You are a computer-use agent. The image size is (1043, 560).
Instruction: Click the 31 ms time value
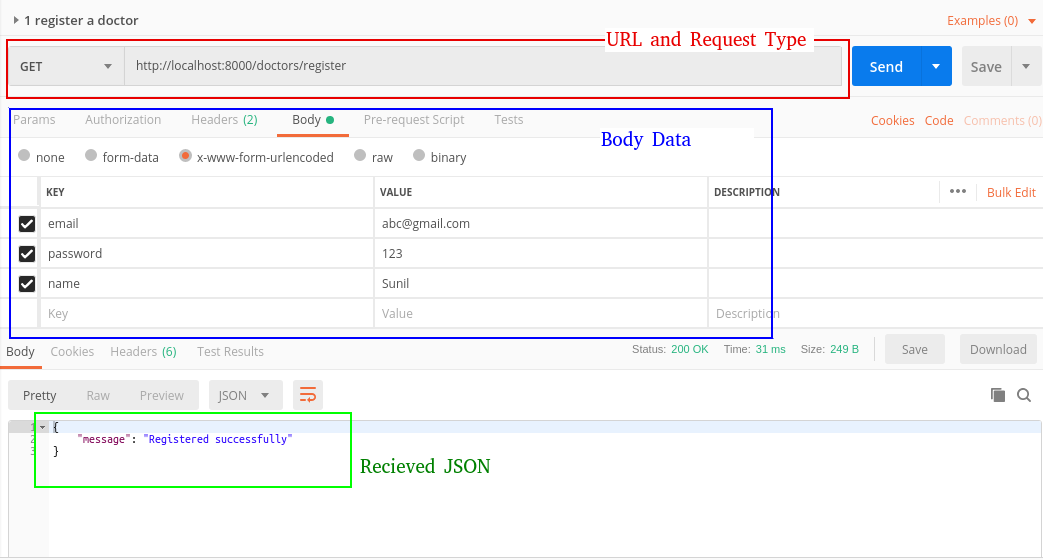pos(770,349)
